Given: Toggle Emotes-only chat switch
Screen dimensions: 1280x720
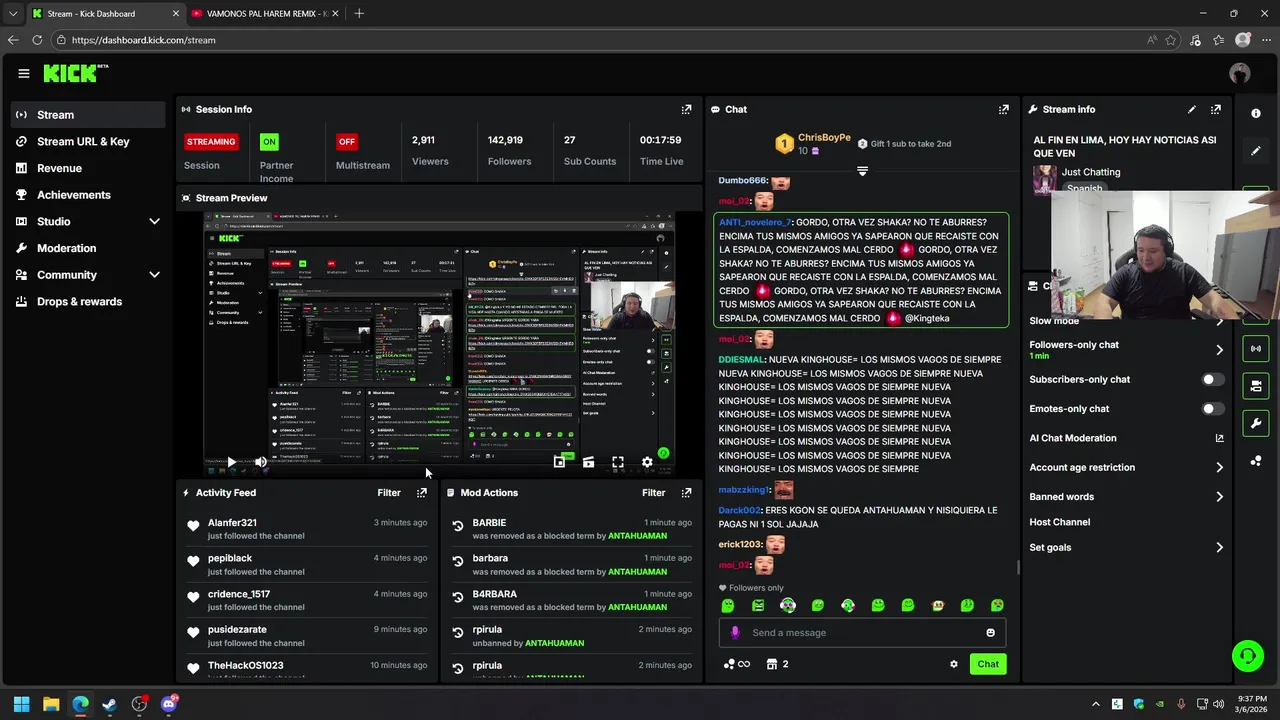Looking at the screenshot, I should tap(1212, 409).
